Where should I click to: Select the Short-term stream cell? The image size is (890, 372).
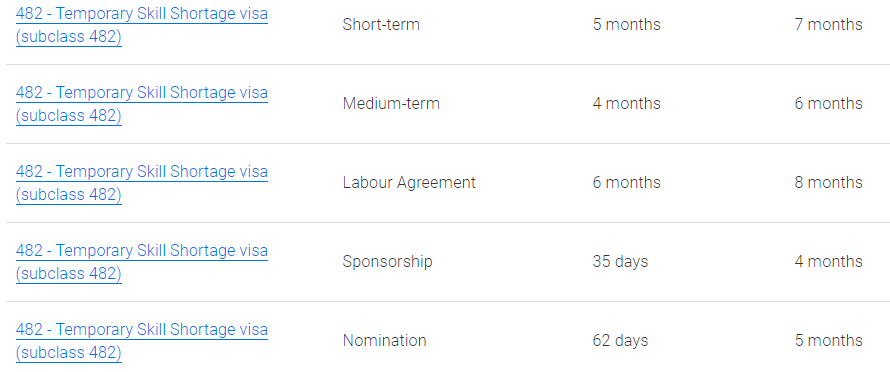(x=381, y=25)
